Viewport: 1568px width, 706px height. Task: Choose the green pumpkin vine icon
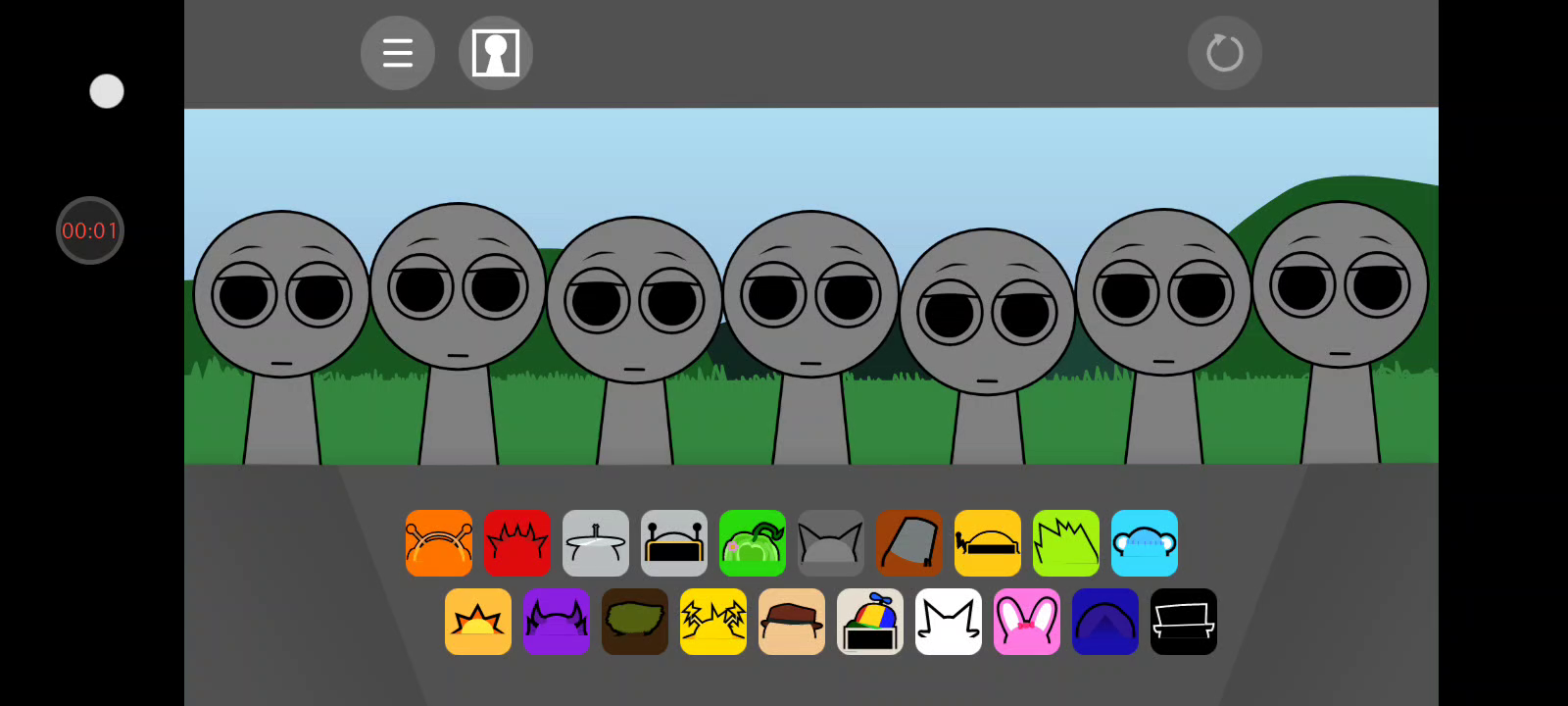point(752,543)
